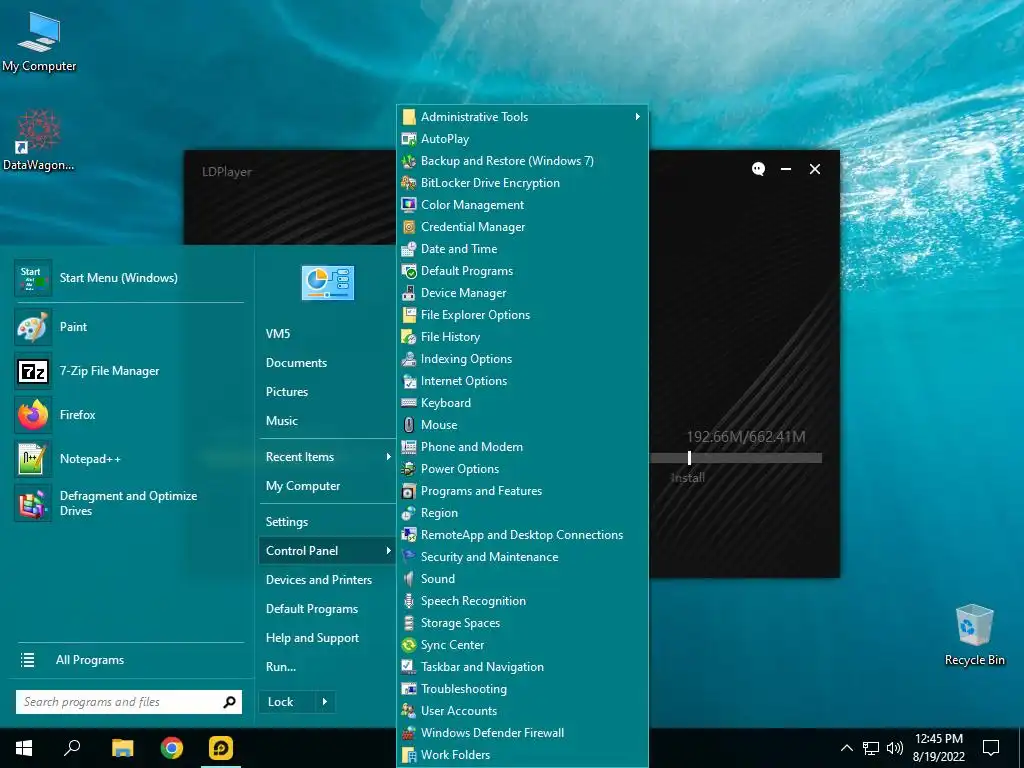
Task: Open Power Options icon
Action: point(409,469)
